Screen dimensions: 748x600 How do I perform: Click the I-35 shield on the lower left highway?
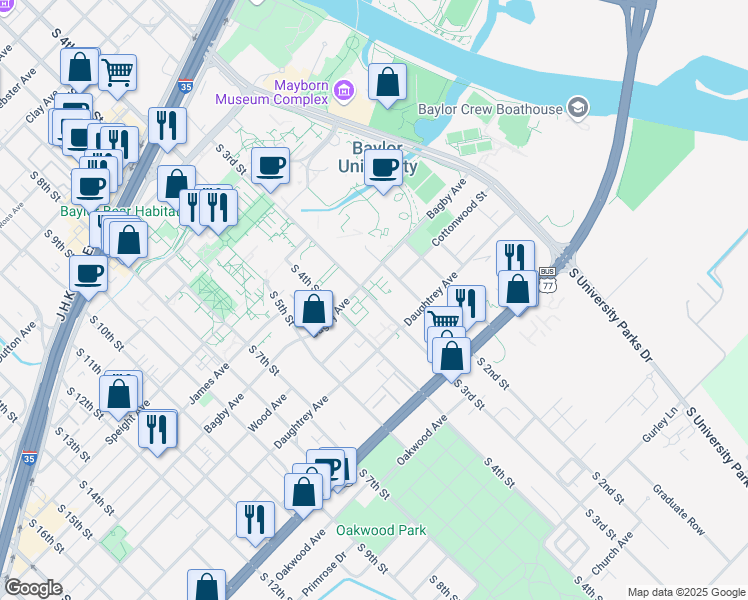coord(29,457)
